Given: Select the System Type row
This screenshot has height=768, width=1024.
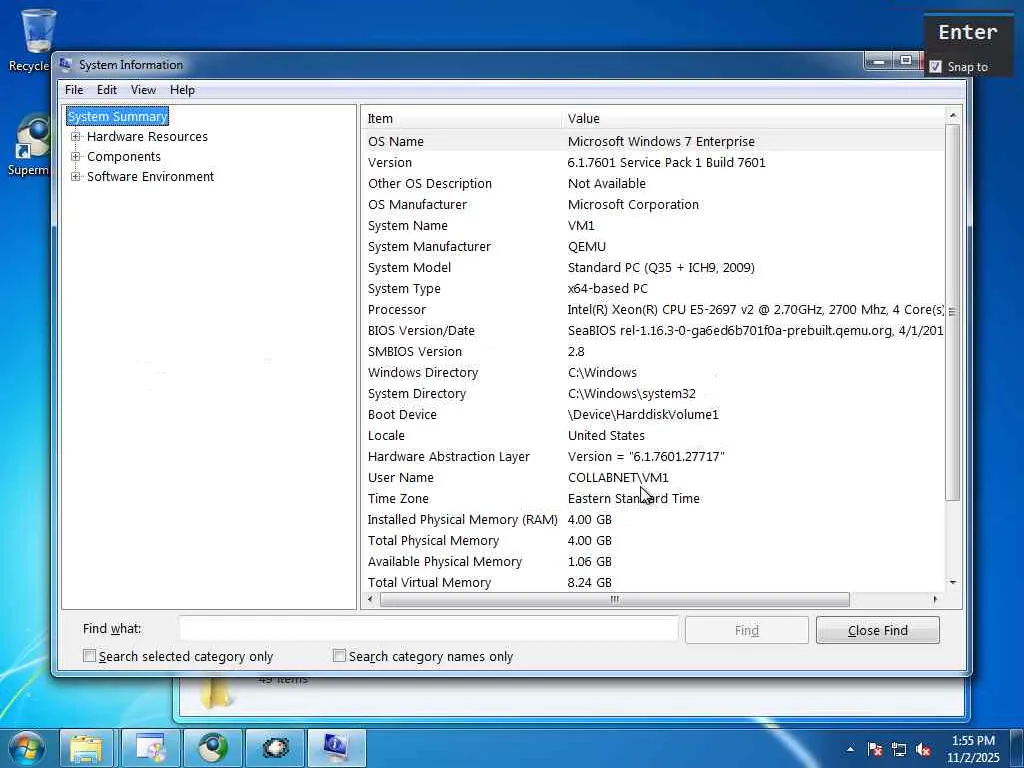Looking at the screenshot, I should click(653, 288).
